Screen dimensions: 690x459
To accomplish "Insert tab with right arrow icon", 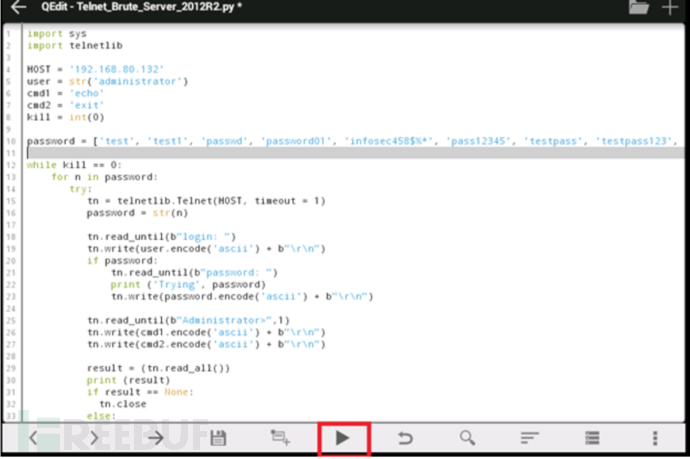I will 155,438.
